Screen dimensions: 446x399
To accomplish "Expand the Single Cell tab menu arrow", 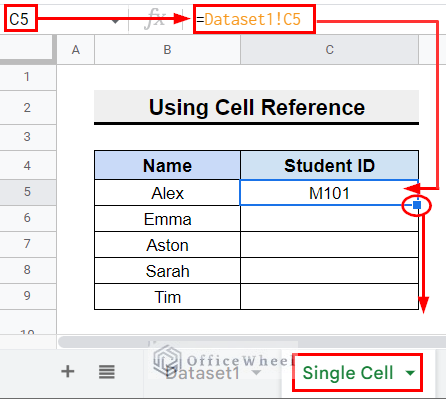I will click(410, 373).
